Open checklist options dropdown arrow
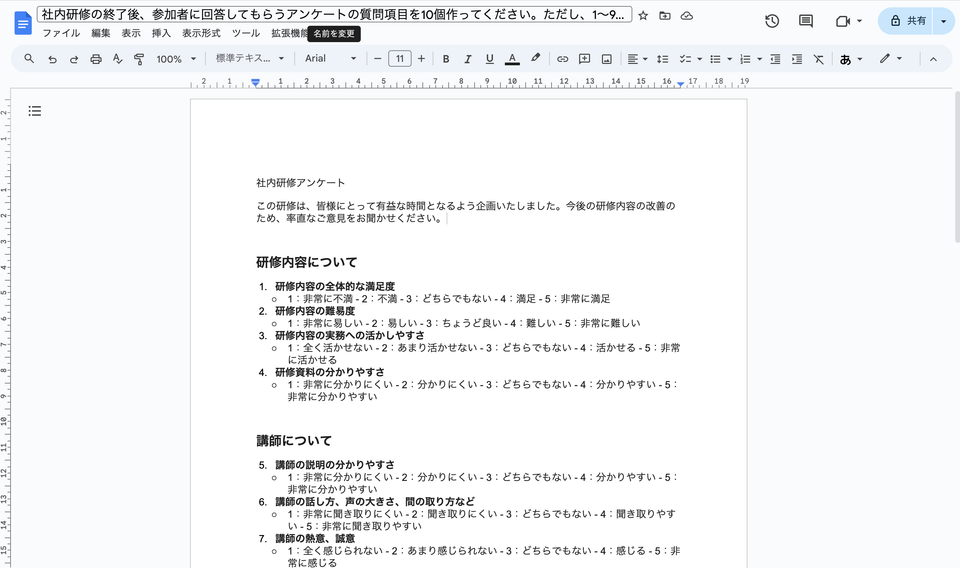 (699, 59)
